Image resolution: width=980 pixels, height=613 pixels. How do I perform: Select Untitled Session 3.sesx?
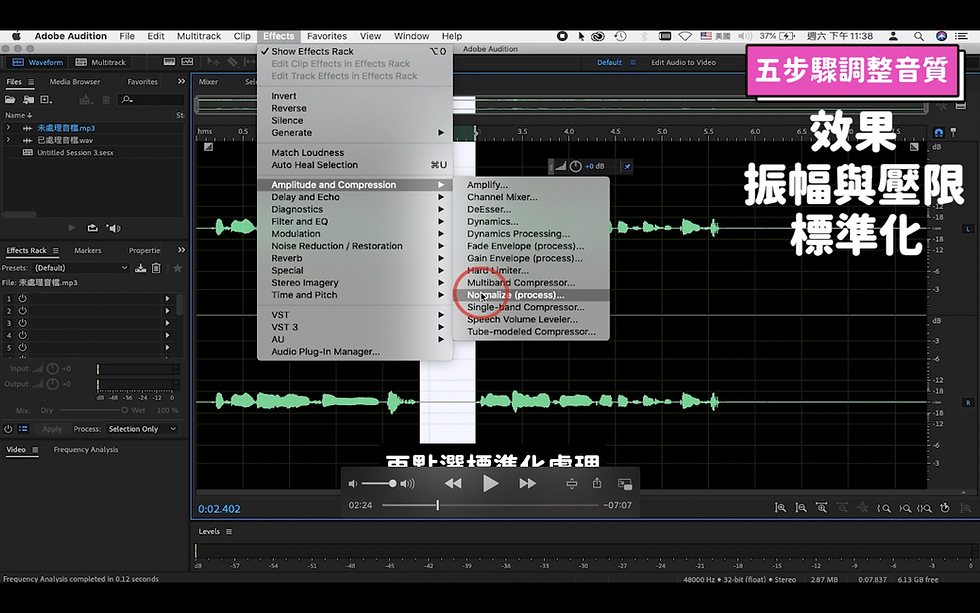pos(75,152)
